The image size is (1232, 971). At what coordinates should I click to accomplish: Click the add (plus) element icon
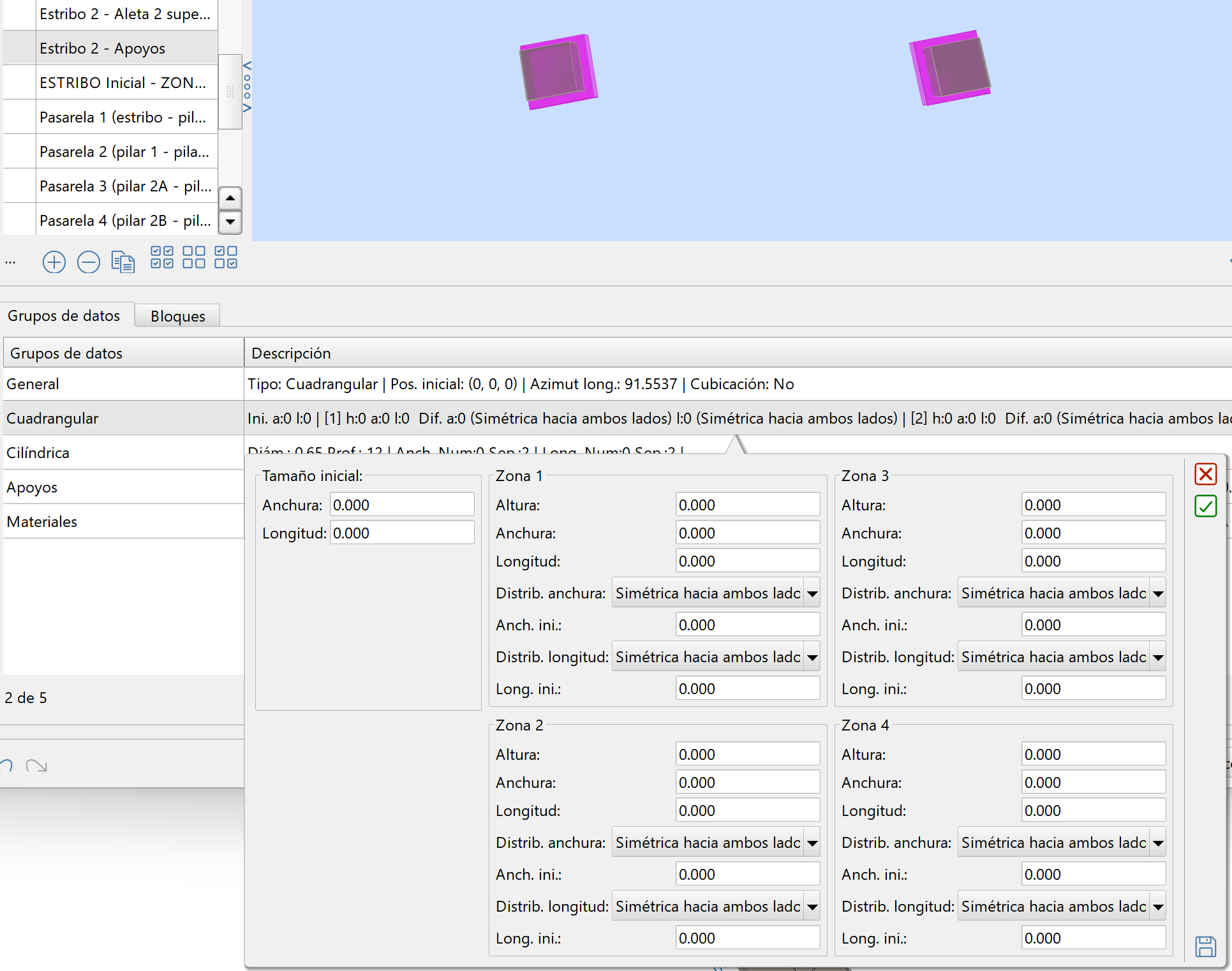pos(54,262)
